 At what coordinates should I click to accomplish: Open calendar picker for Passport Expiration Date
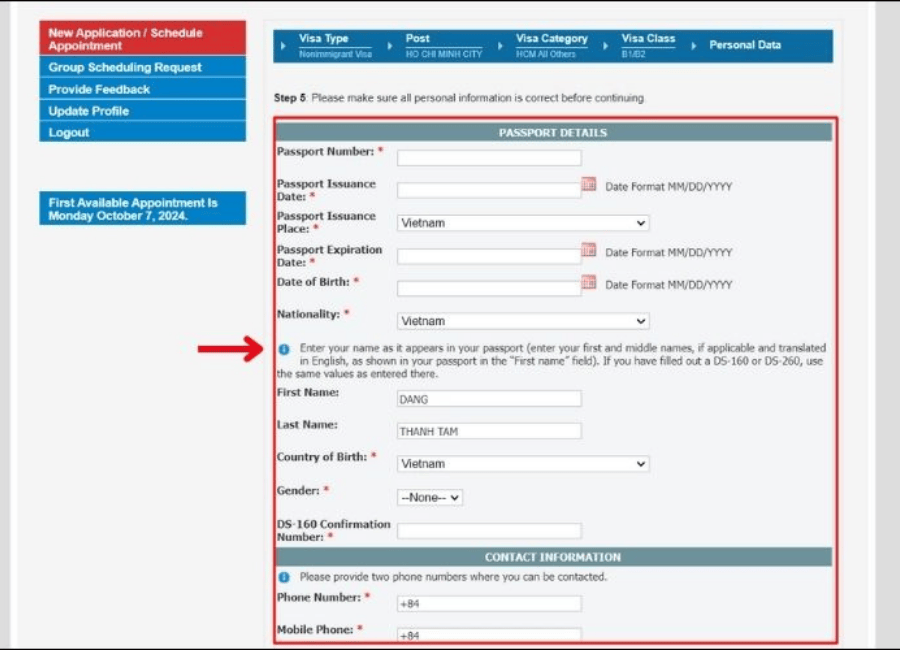coord(588,250)
